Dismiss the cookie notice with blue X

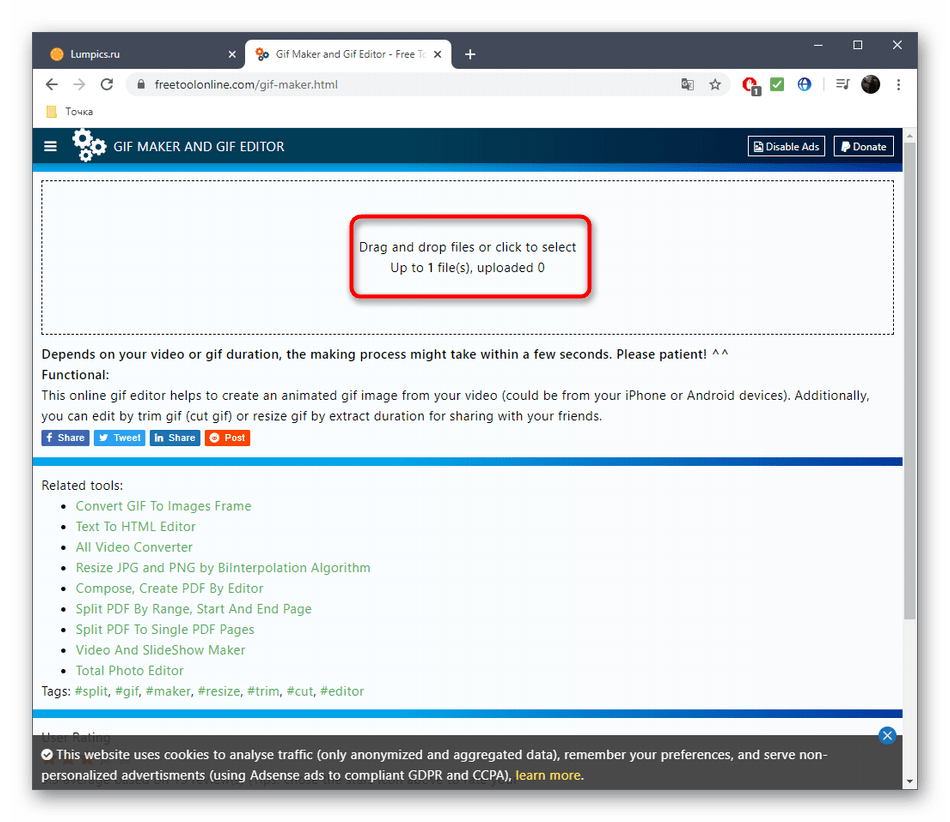[x=887, y=735]
